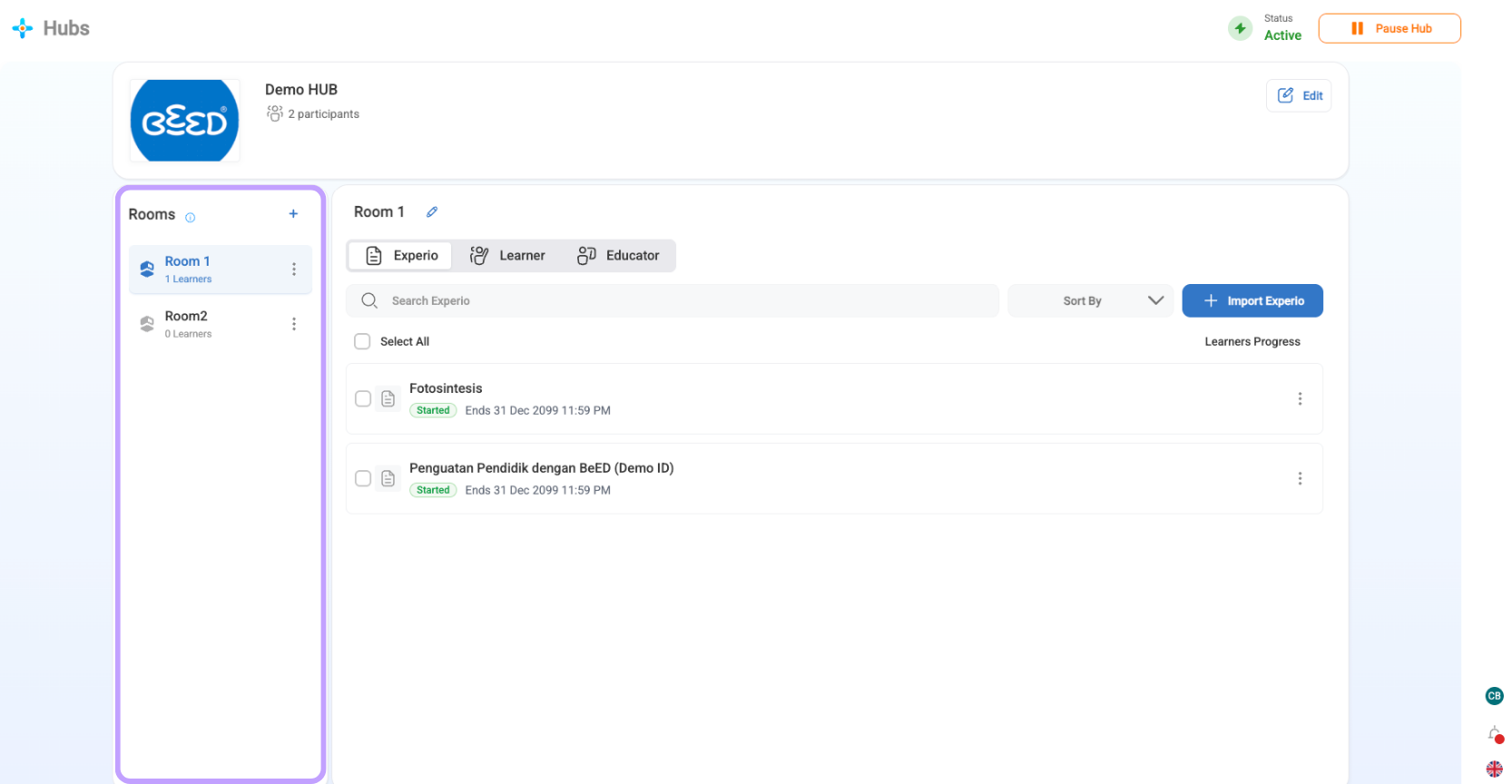1512x784 pixels.
Task: Open the Fotosintesis title
Action: [446, 388]
